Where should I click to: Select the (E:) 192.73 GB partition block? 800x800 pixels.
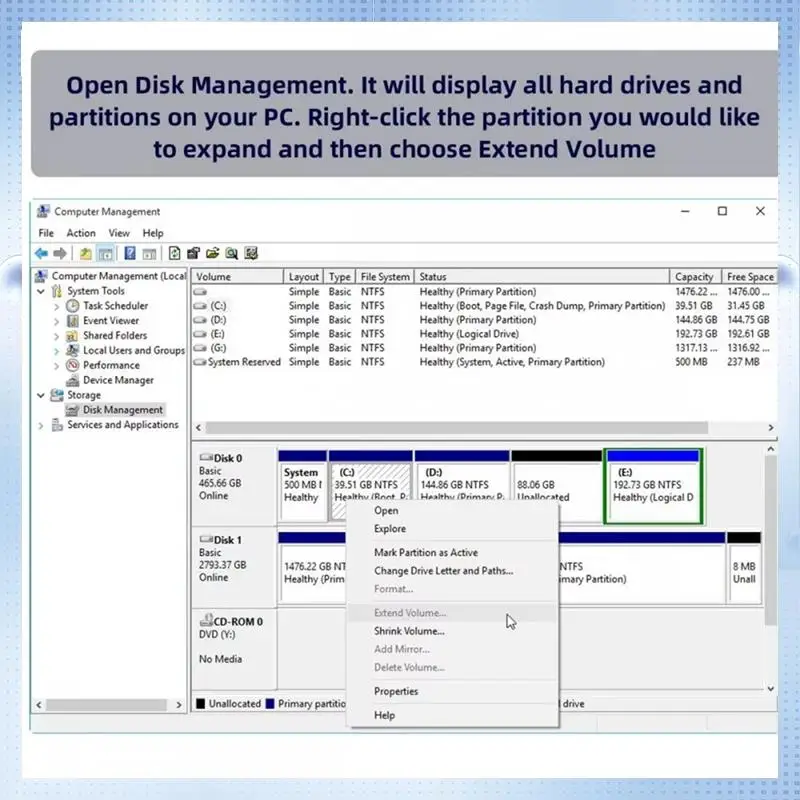click(653, 486)
